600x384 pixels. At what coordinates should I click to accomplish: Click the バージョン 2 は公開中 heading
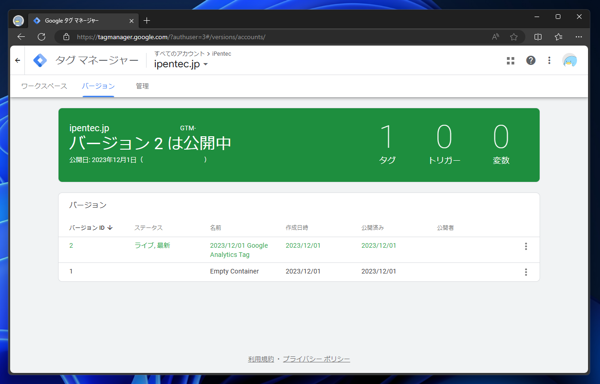[x=150, y=143]
